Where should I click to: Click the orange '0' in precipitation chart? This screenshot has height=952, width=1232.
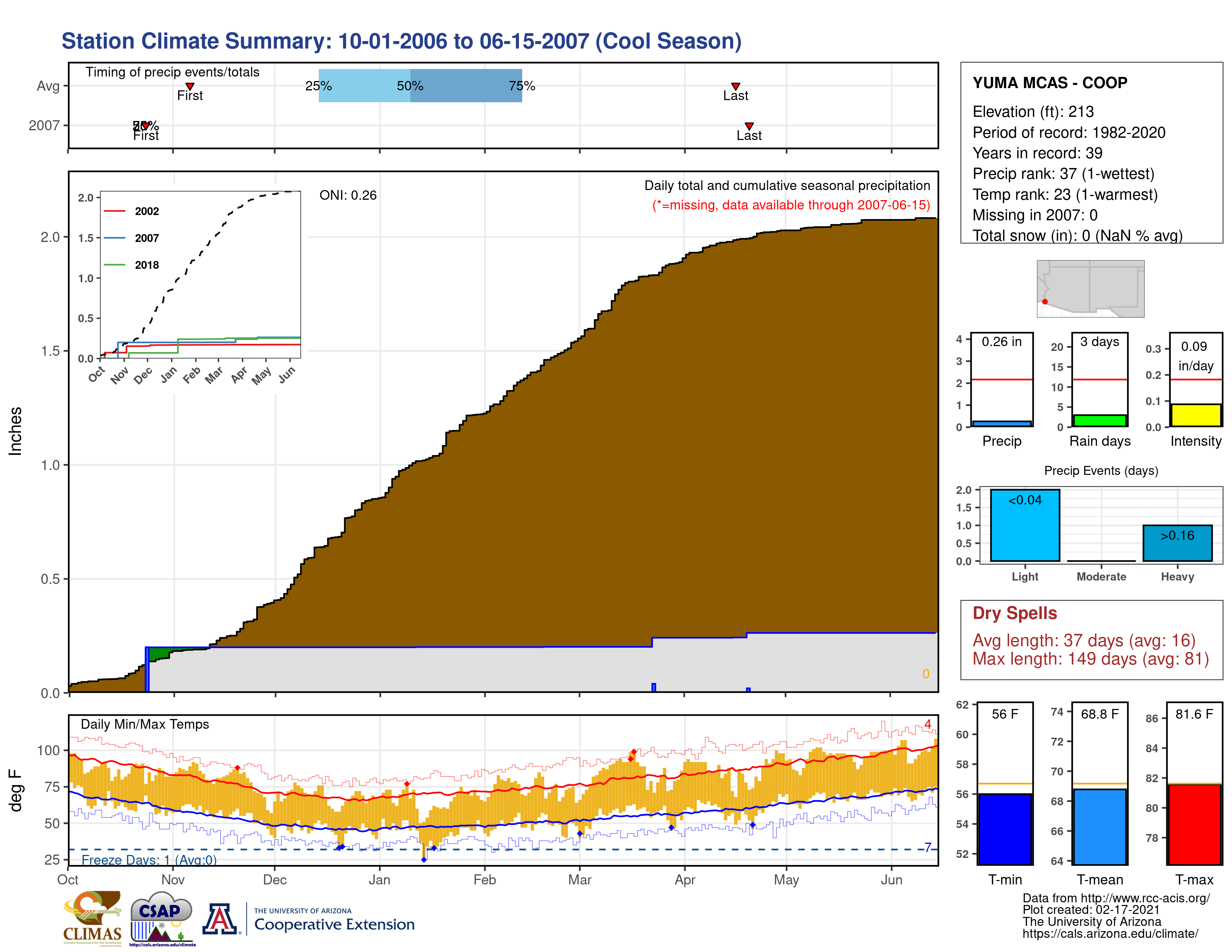coord(926,674)
